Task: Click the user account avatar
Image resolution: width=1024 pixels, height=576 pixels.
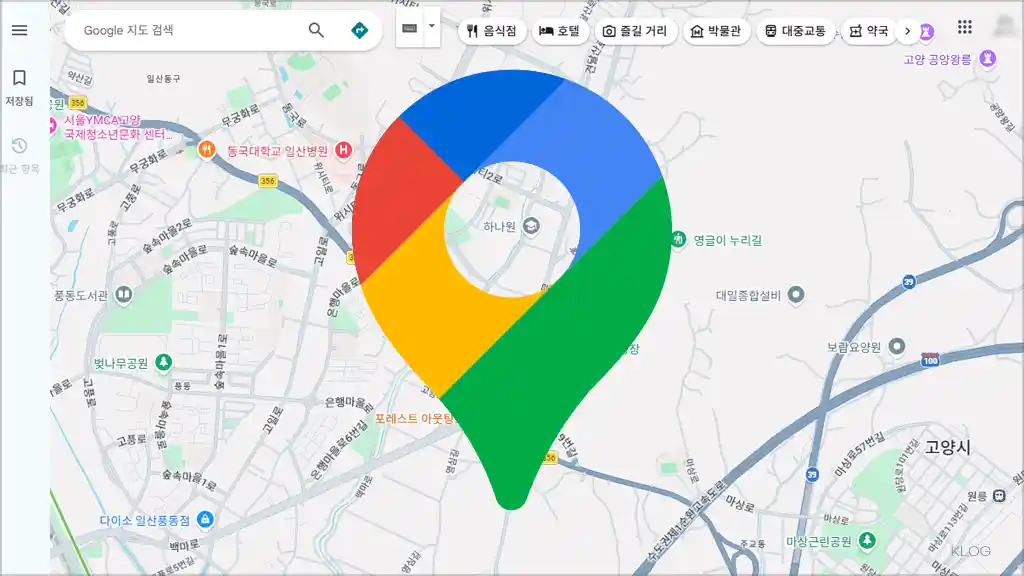Action: coord(1006,27)
